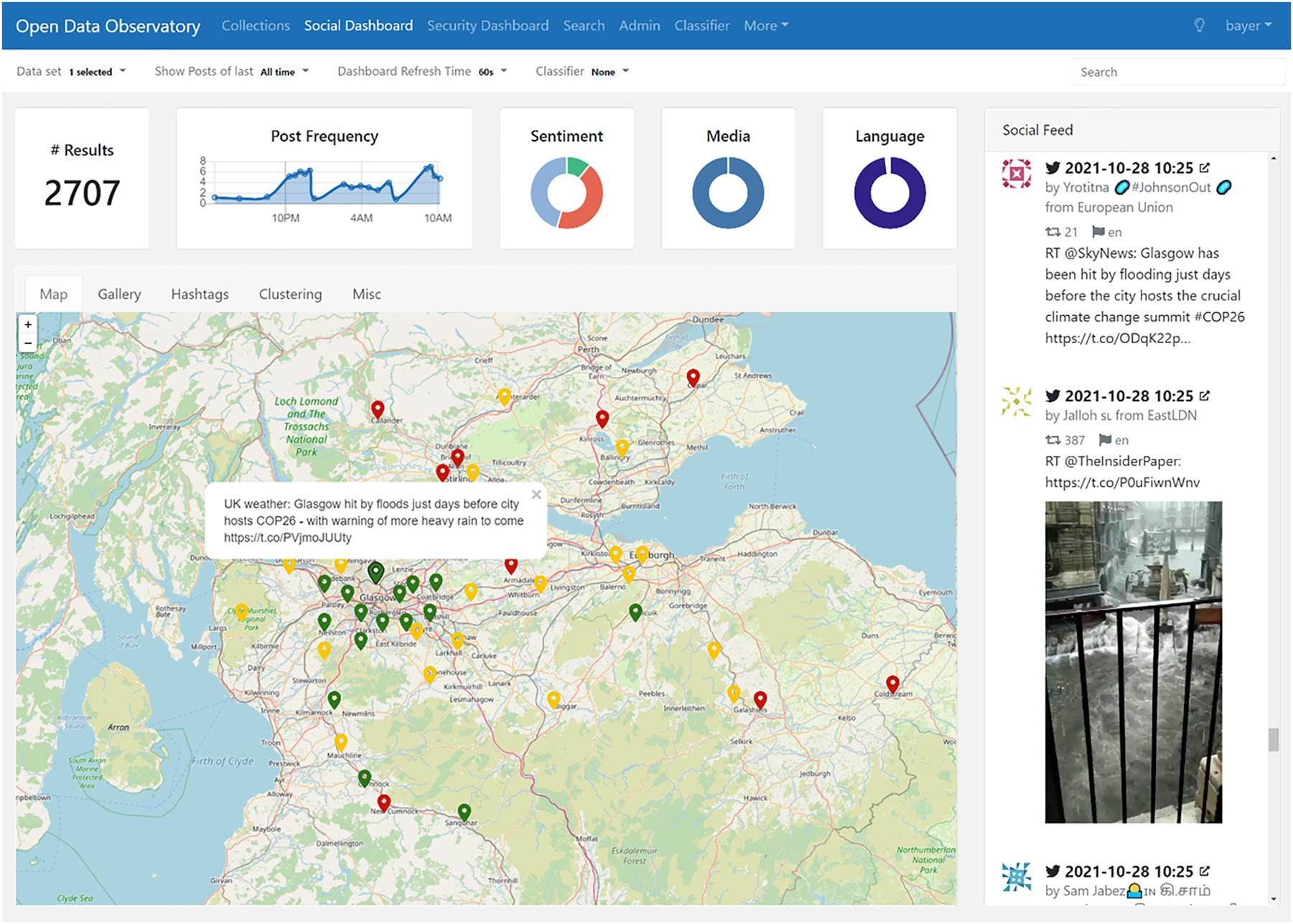
Task: Close the Glasgow floods map tooltip
Action: [x=536, y=495]
